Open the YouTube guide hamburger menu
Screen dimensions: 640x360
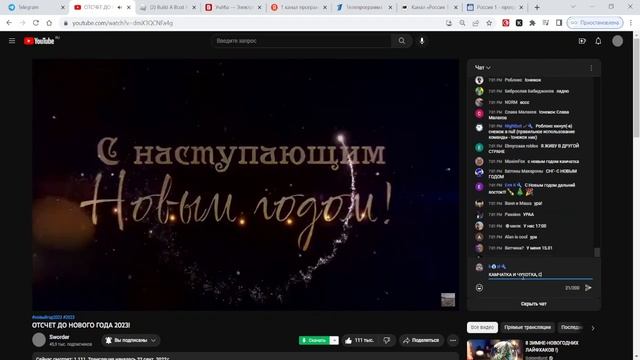point(12,41)
